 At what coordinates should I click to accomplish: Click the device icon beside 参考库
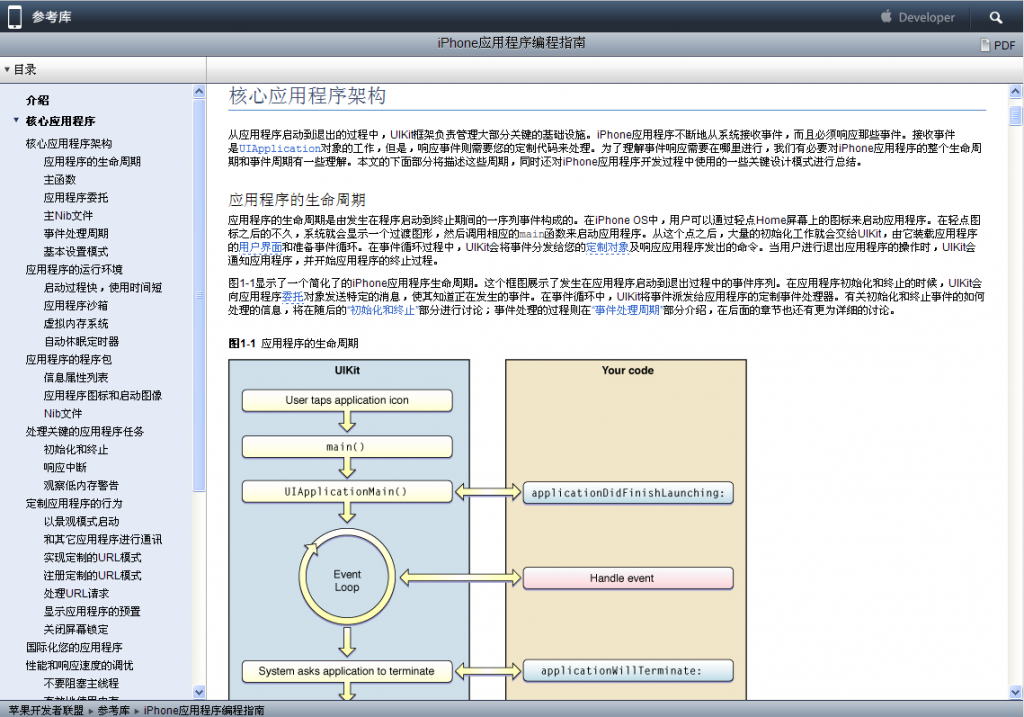[x=14, y=17]
